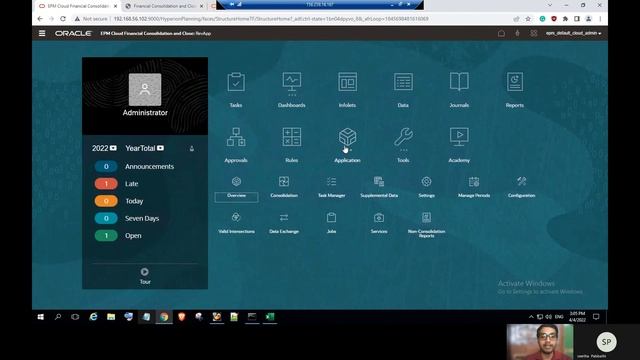Open the Reports card icon
Screen dimensions: 640x360
[x=515, y=82]
